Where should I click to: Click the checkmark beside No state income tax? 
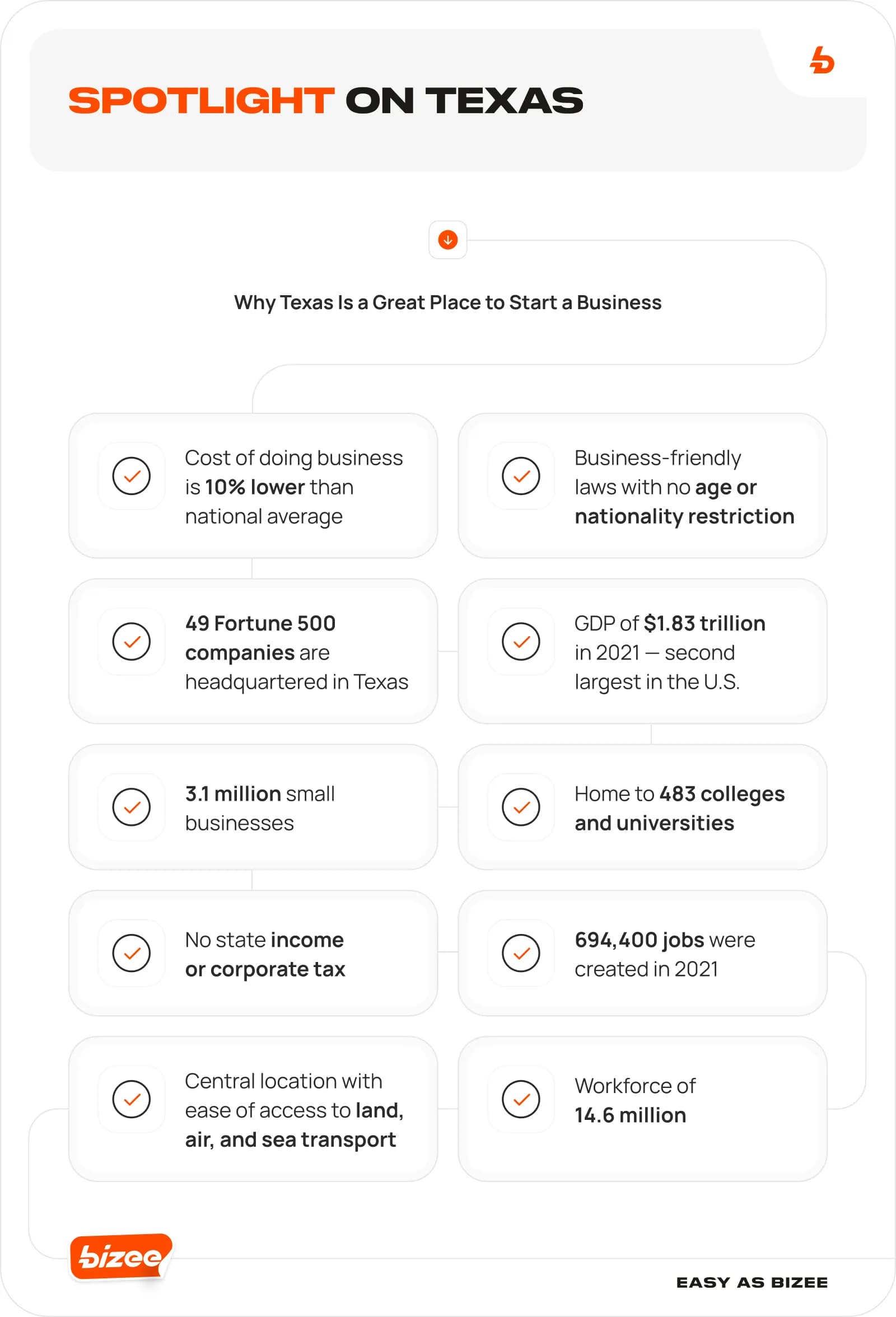(x=132, y=953)
